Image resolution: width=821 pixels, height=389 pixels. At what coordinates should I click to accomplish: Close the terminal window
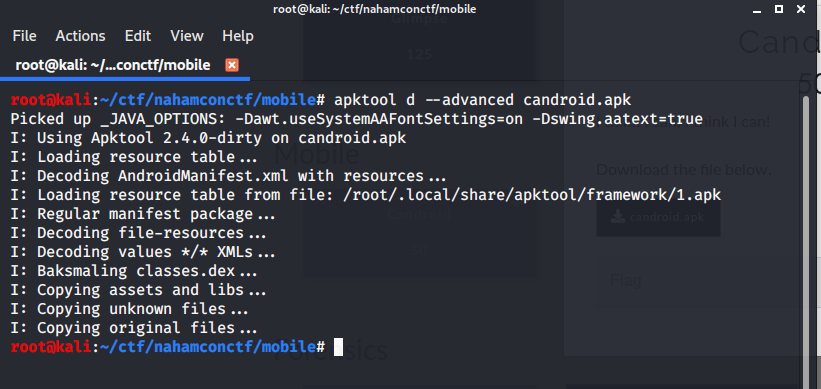click(x=801, y=9)
